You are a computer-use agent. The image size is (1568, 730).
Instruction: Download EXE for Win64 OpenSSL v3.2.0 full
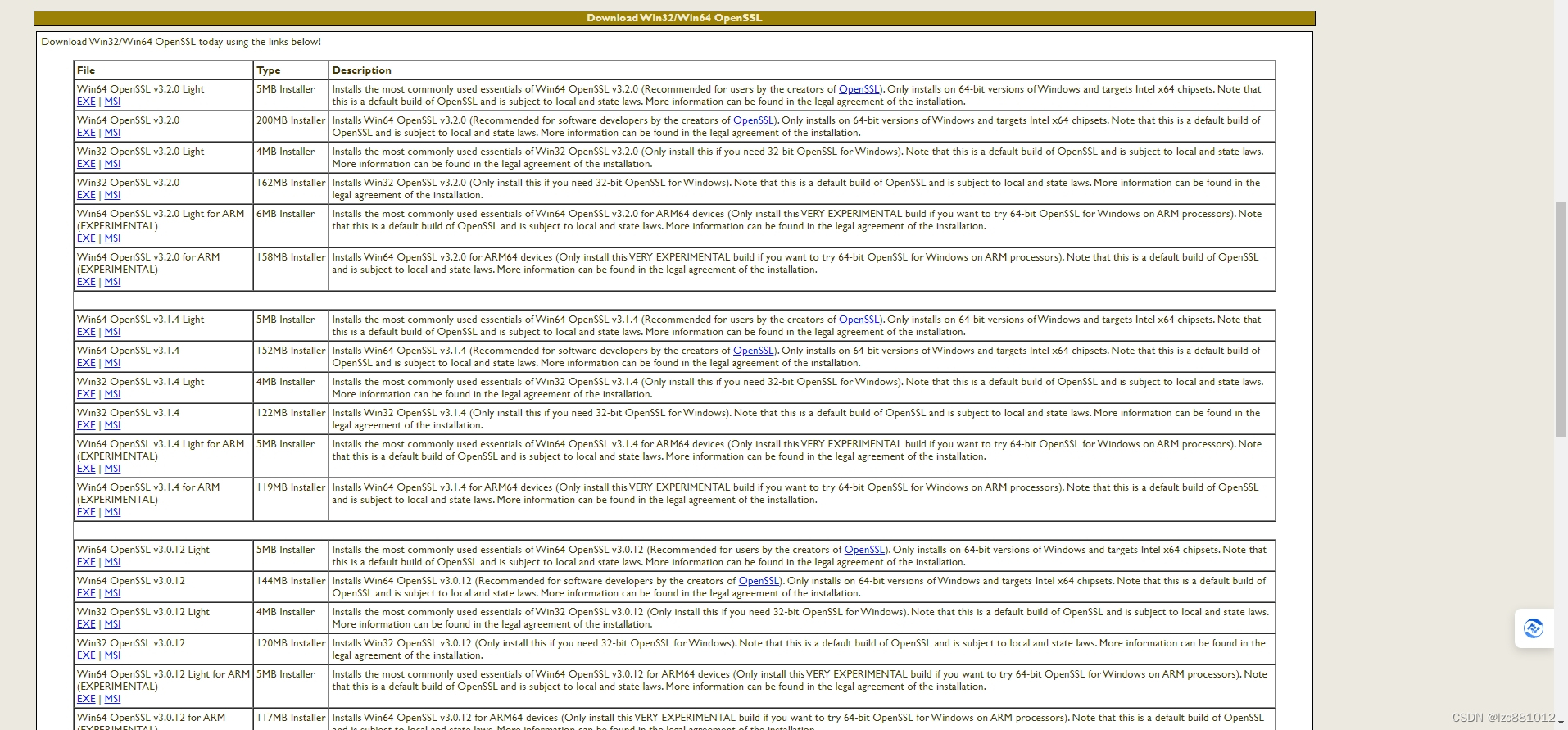tap(86, 133)
